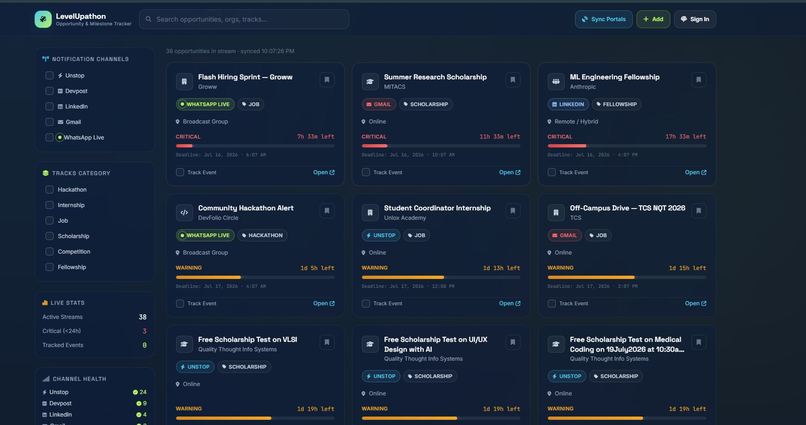806x425 pixels.
Task: Click the GMAIL badge on Summer Research Scholarship
Action: point(379,104)
